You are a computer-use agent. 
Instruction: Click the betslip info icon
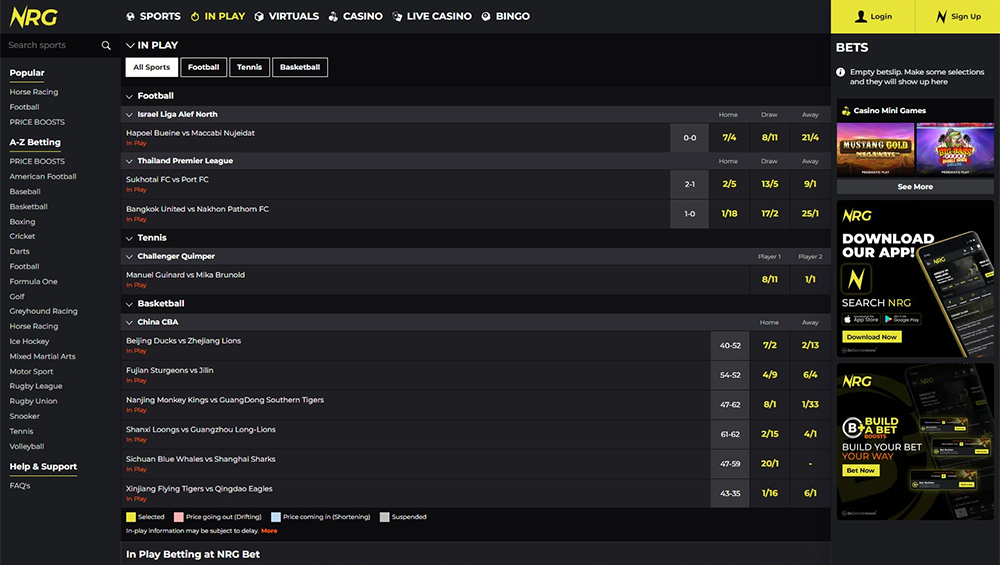click(x=841, y=72)
